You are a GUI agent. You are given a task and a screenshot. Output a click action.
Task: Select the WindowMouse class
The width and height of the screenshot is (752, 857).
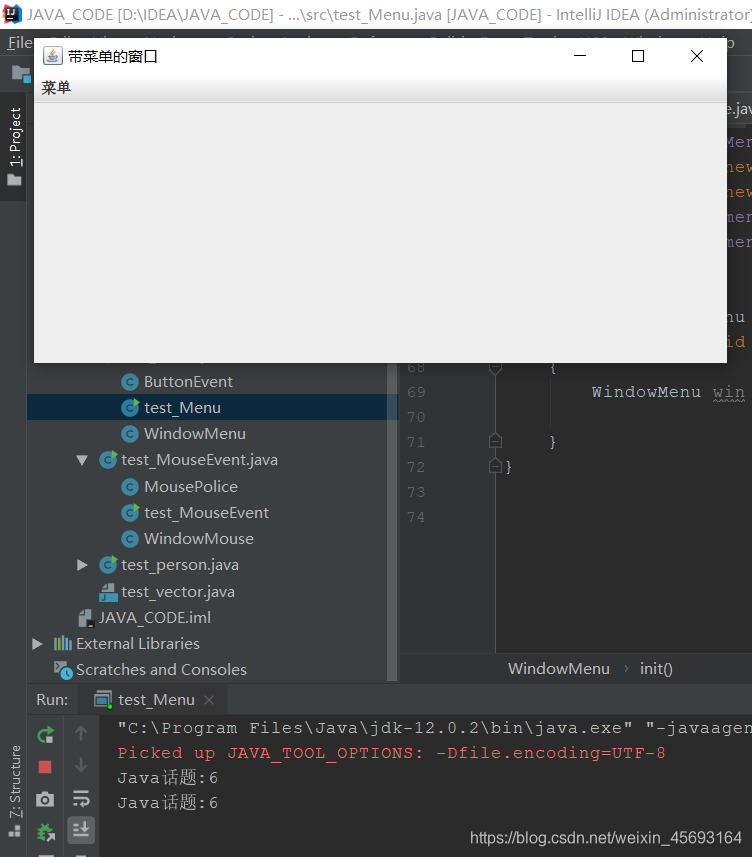[199, 539]
